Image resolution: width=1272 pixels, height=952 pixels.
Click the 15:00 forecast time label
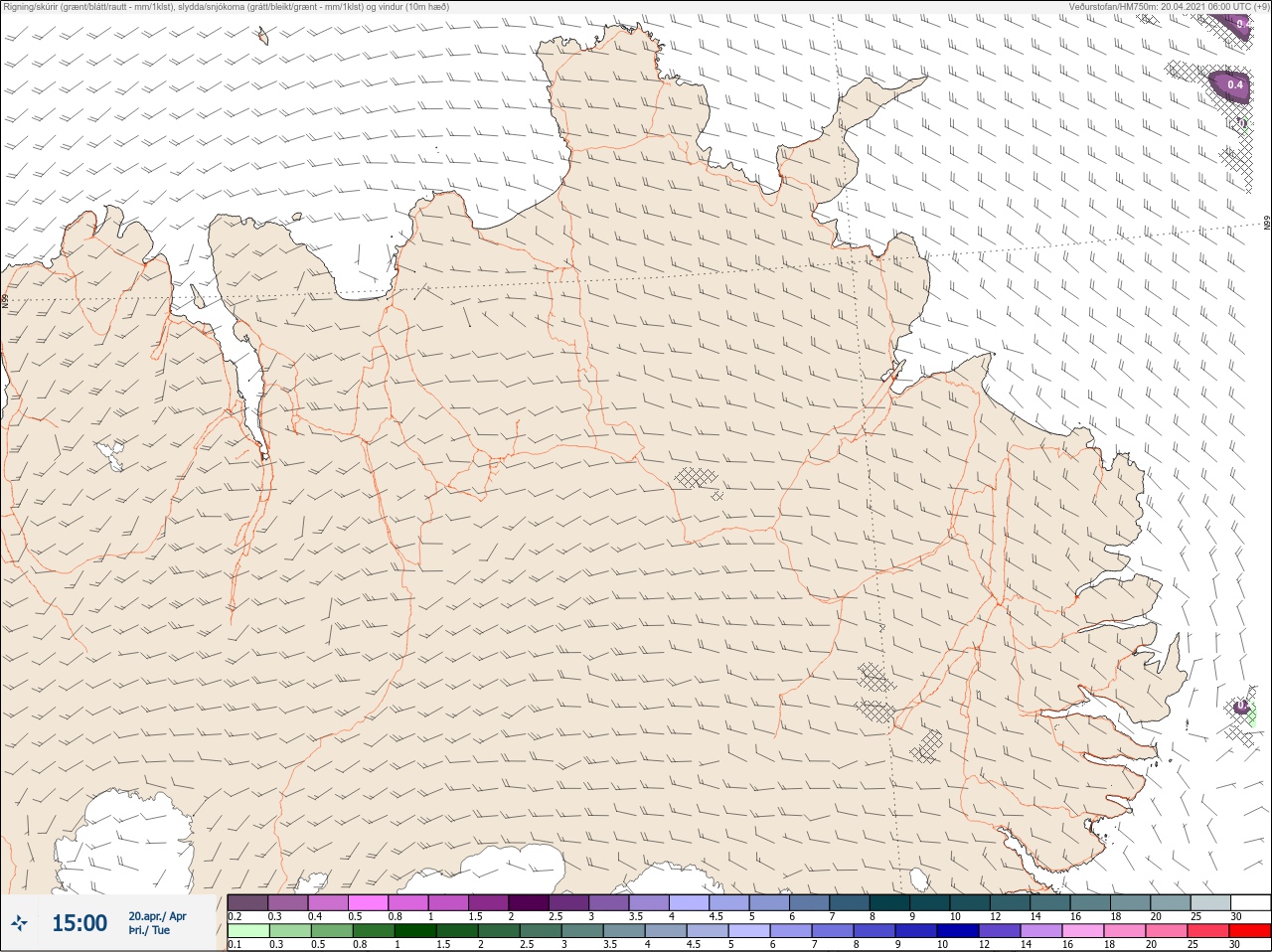[x=79, y=923]
